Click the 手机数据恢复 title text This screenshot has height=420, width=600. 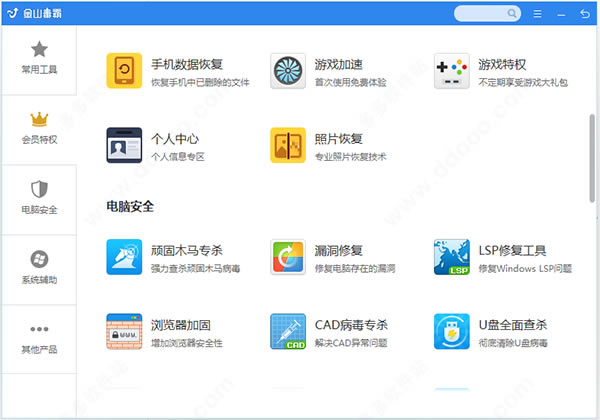(x=187, y=64)
